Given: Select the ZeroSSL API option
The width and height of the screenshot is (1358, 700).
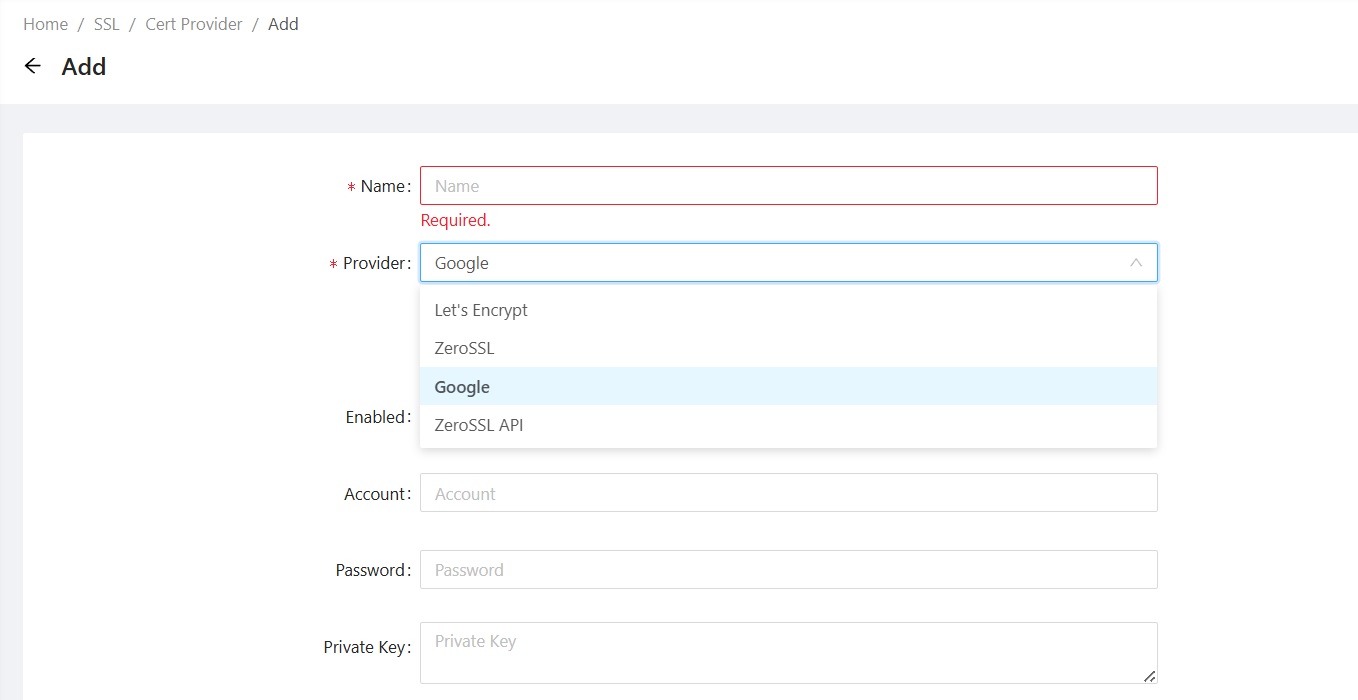Looking at the screenshot, I should click(x=479, y=425).
